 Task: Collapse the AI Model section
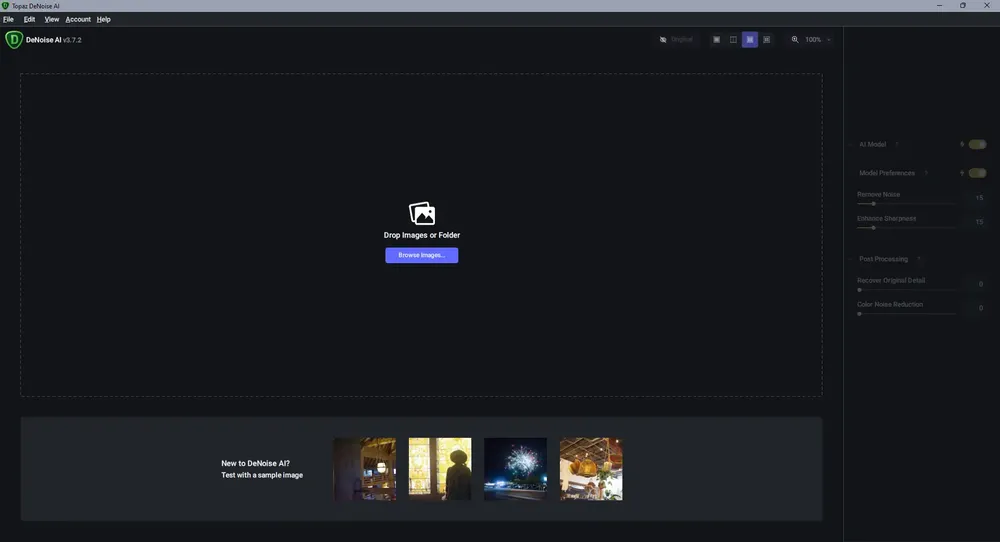(851, 144)
